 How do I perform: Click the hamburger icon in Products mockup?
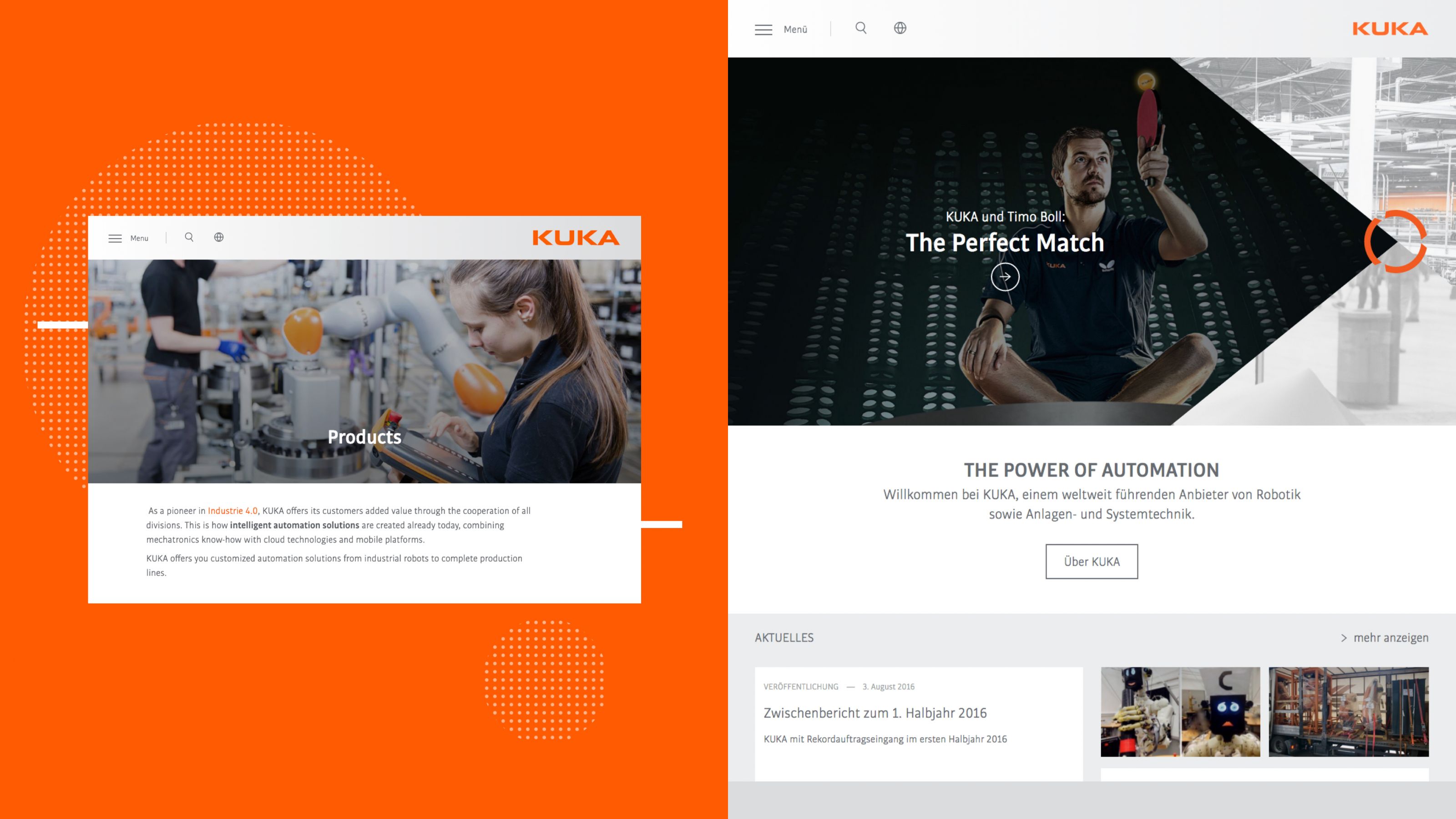pyautogui.click(x=115, y=238)
